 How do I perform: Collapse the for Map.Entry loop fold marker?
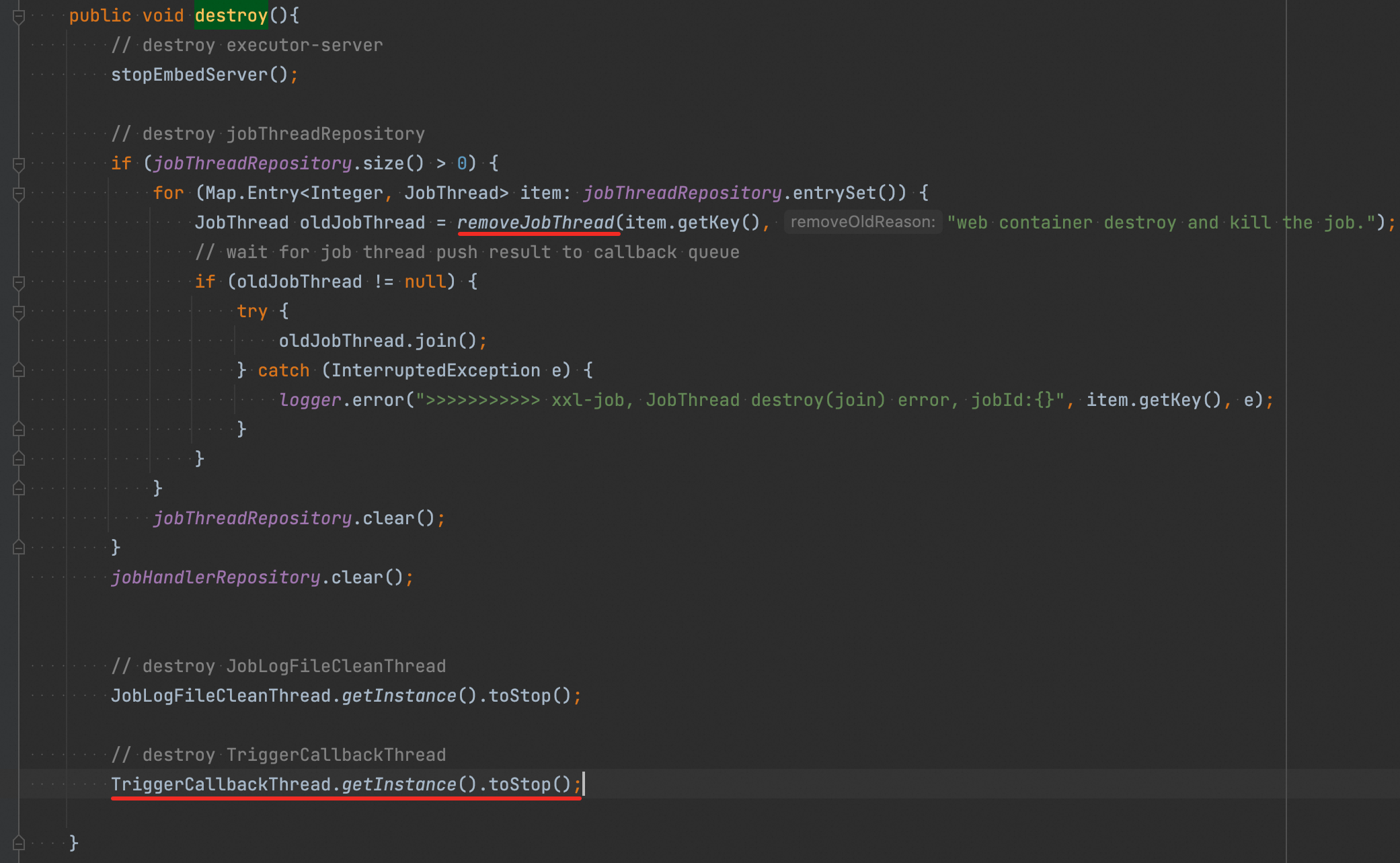coord(19,194)
